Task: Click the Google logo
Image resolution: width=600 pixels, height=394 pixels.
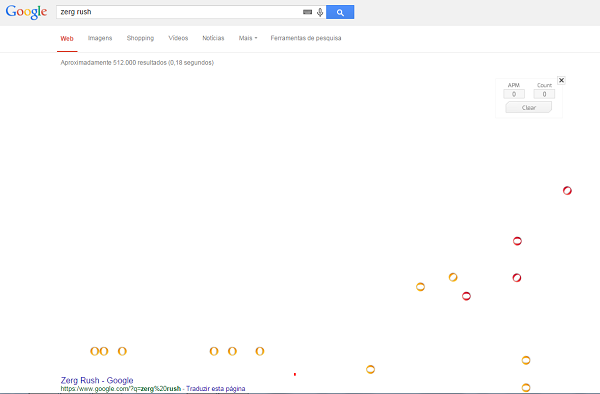Action: point(26,12)
